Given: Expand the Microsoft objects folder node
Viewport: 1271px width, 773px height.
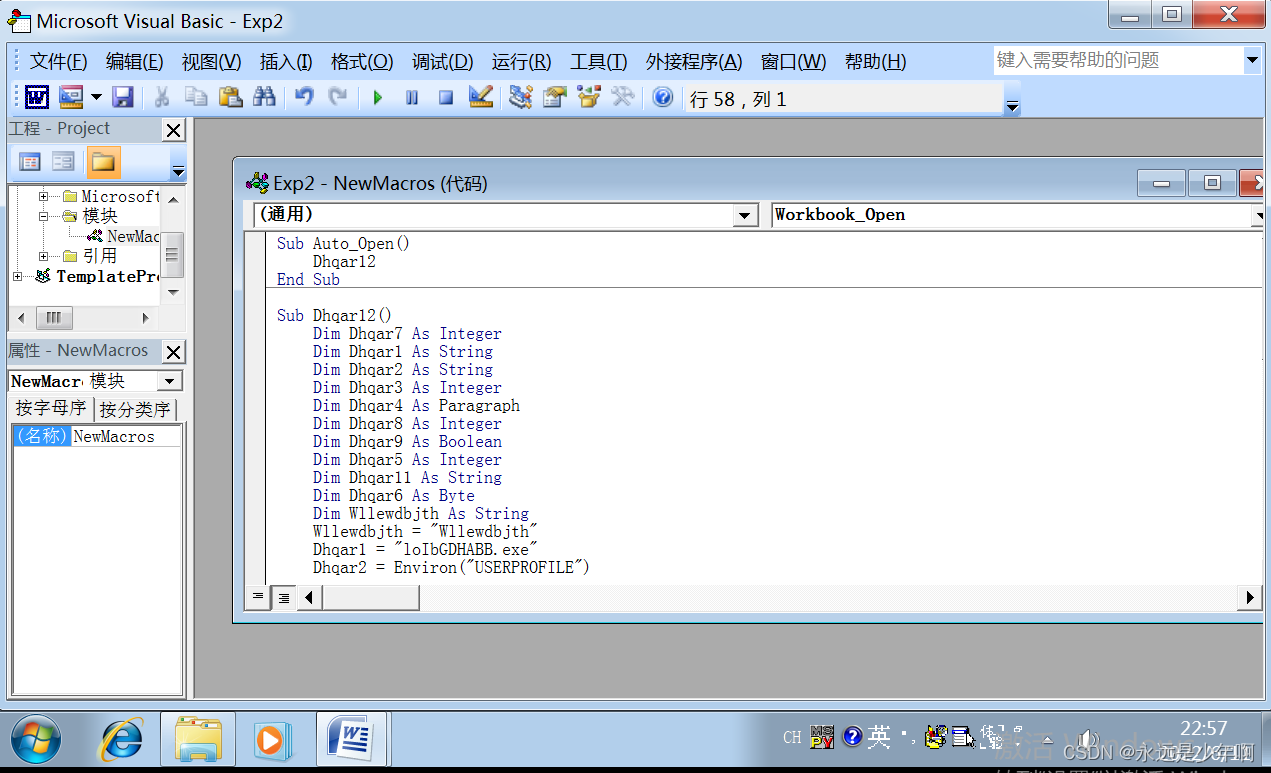Looking at the screenshot, I should coord(43,196).
